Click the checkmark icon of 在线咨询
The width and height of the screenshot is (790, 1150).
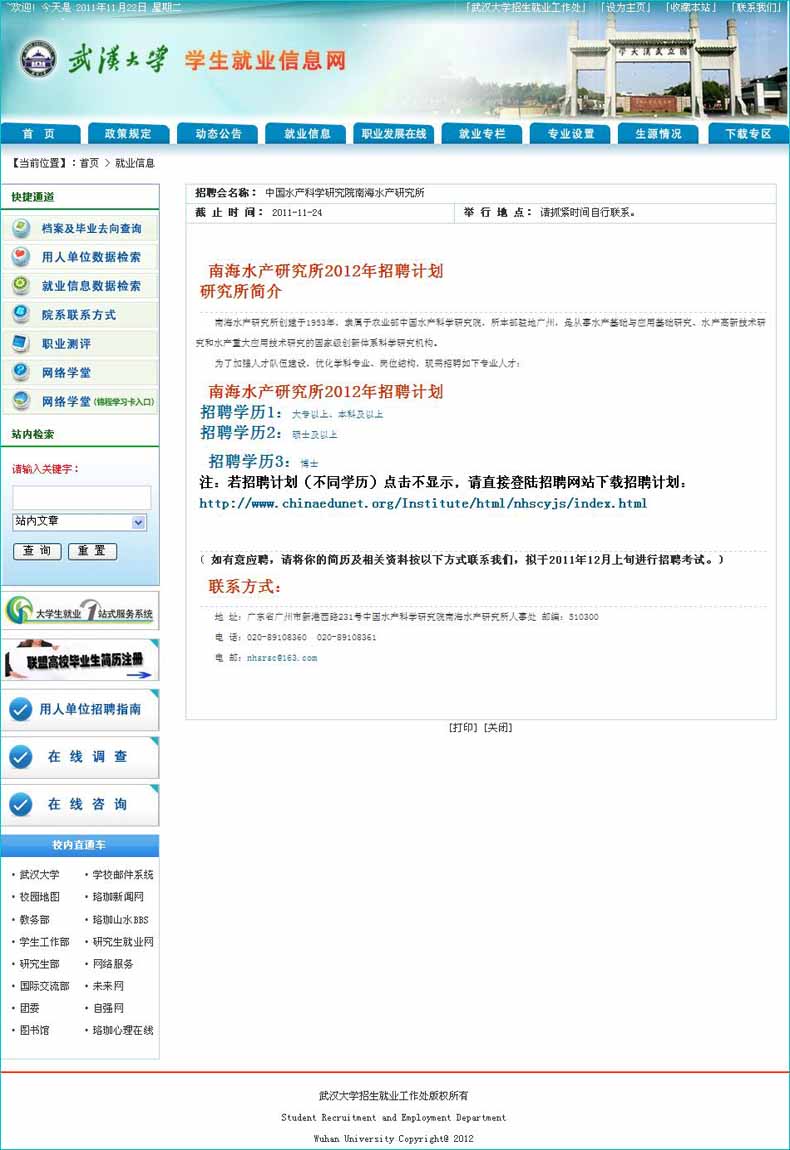(x=21, y=805)
